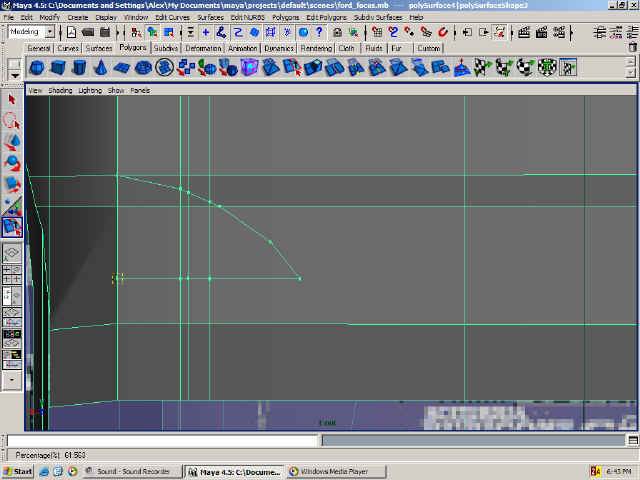Choose the Move tool in toolbox
Viewport: 640px width, 480px height.
(12, 142)
